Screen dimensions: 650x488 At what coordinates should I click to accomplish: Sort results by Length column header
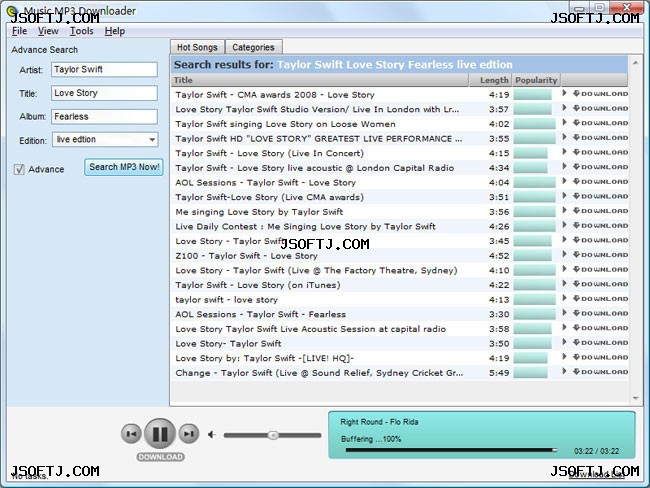click(x=491, y=80)
